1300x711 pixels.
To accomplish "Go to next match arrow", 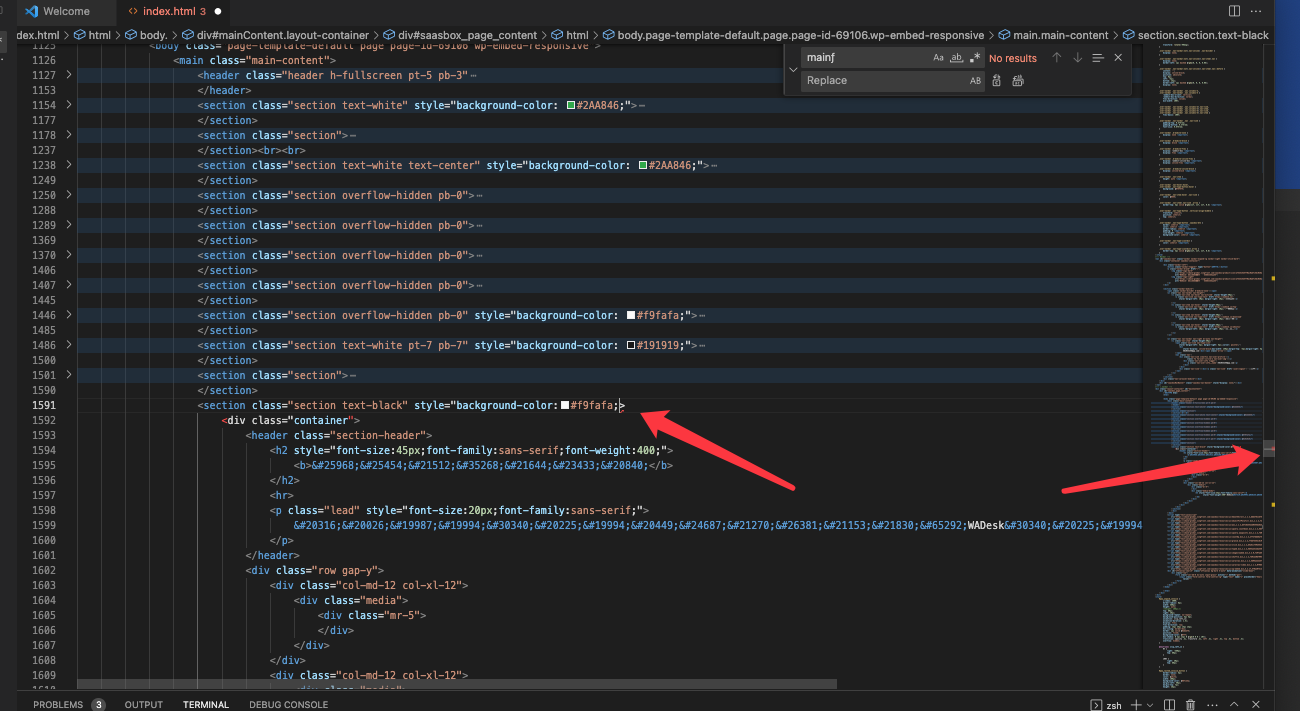I will [1077, 58].
